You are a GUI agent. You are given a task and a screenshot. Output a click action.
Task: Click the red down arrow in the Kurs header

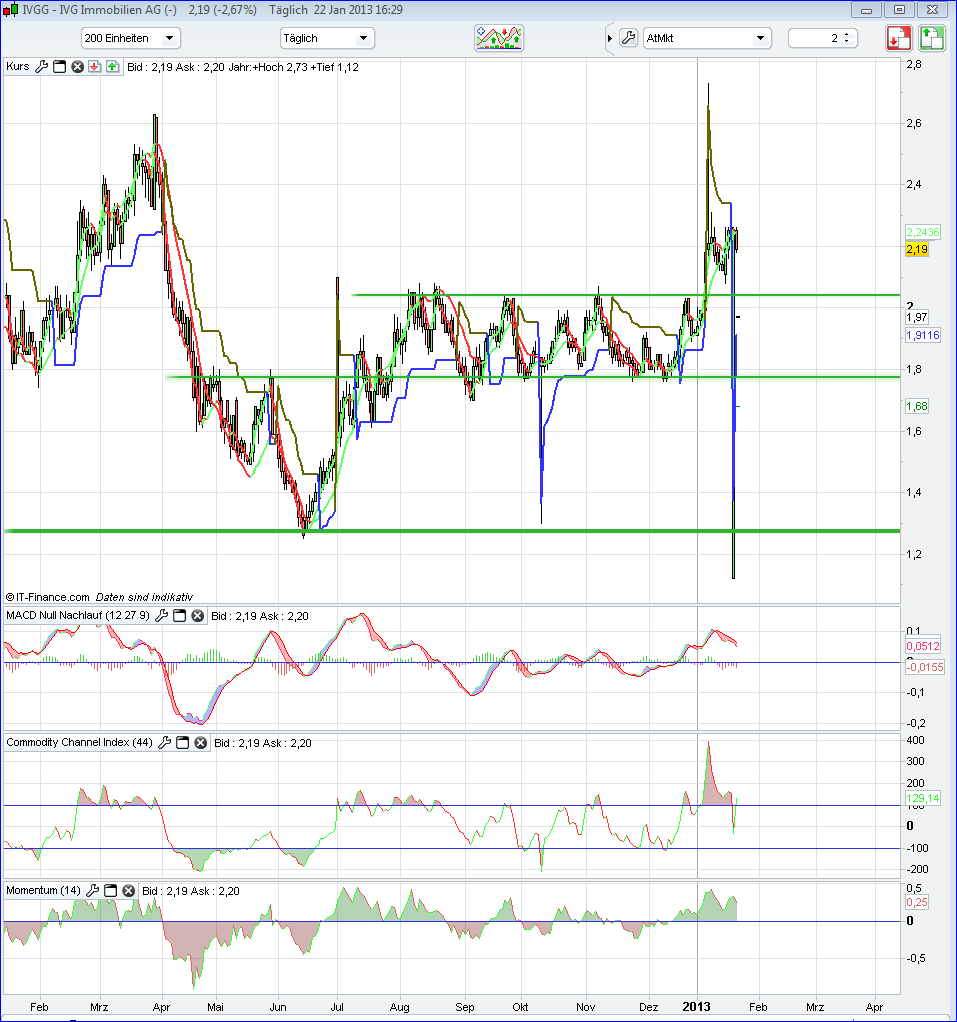click(95, 66)
